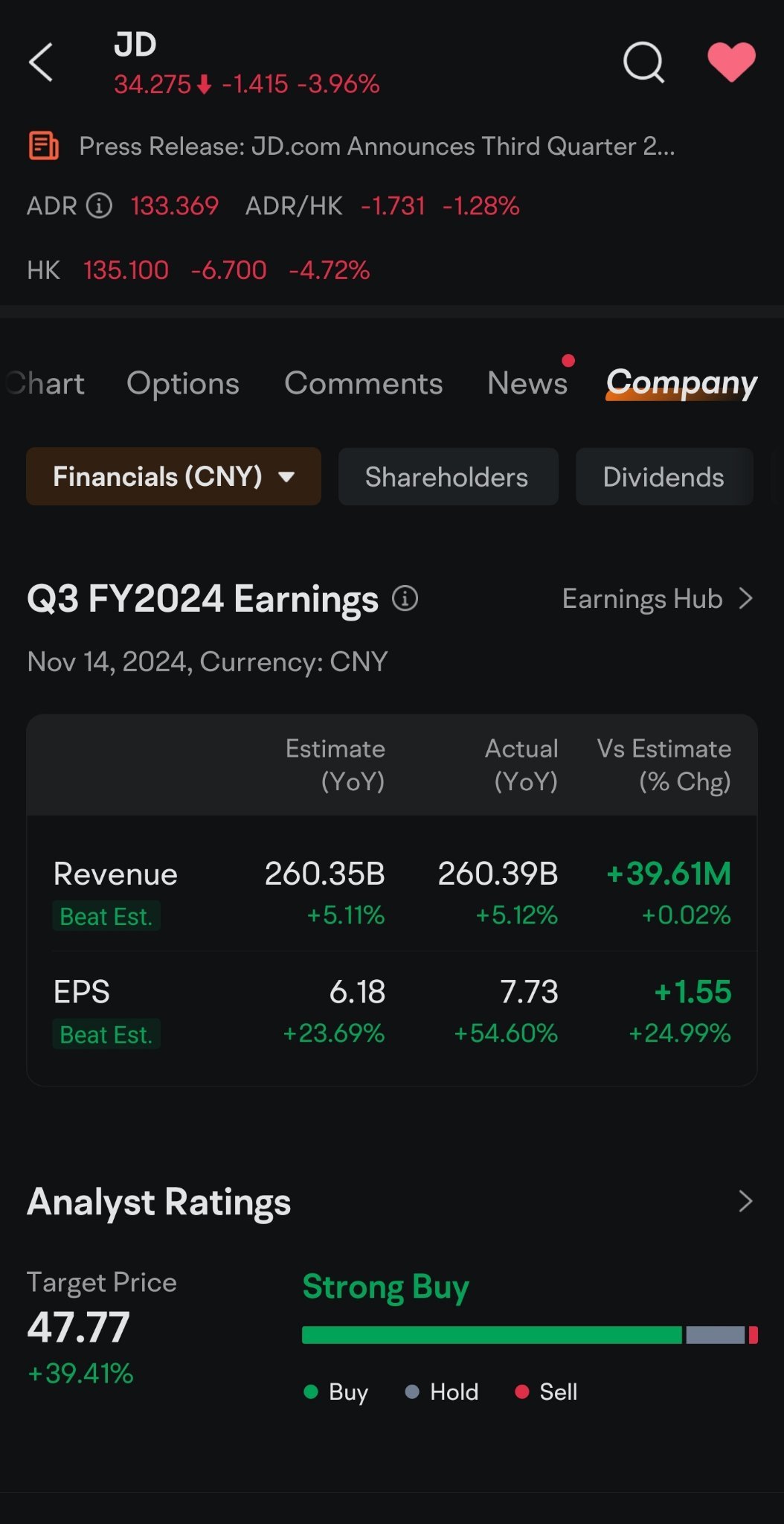The height and width of the screenshot is (1524, 784).
Task: Switch to the Comments tab
Action: (364, 383)
